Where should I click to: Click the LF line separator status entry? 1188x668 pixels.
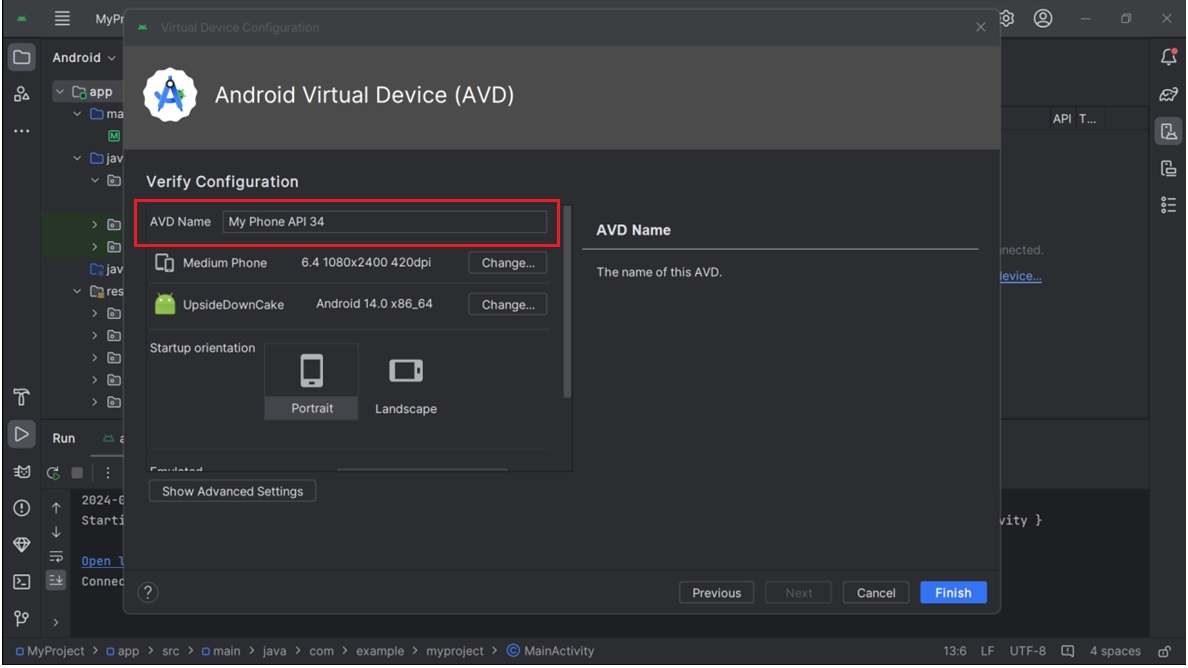coord(987,651)
